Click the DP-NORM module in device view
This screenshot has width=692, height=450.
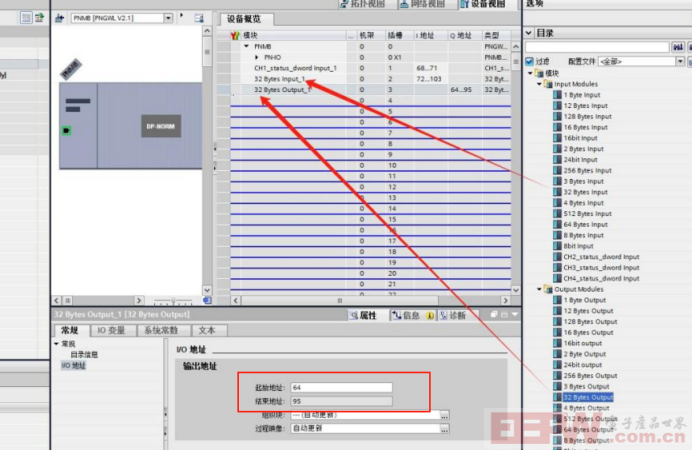(161, 126)
